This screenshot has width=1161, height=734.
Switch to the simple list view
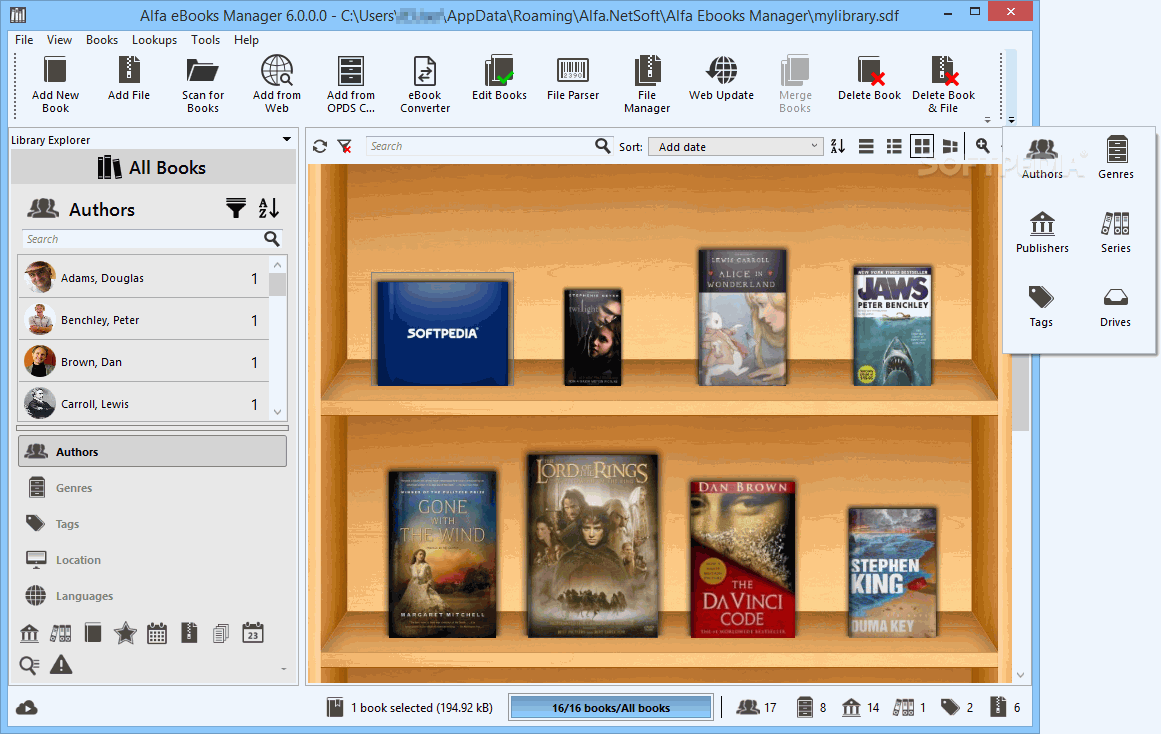click(x=866, y=147)
